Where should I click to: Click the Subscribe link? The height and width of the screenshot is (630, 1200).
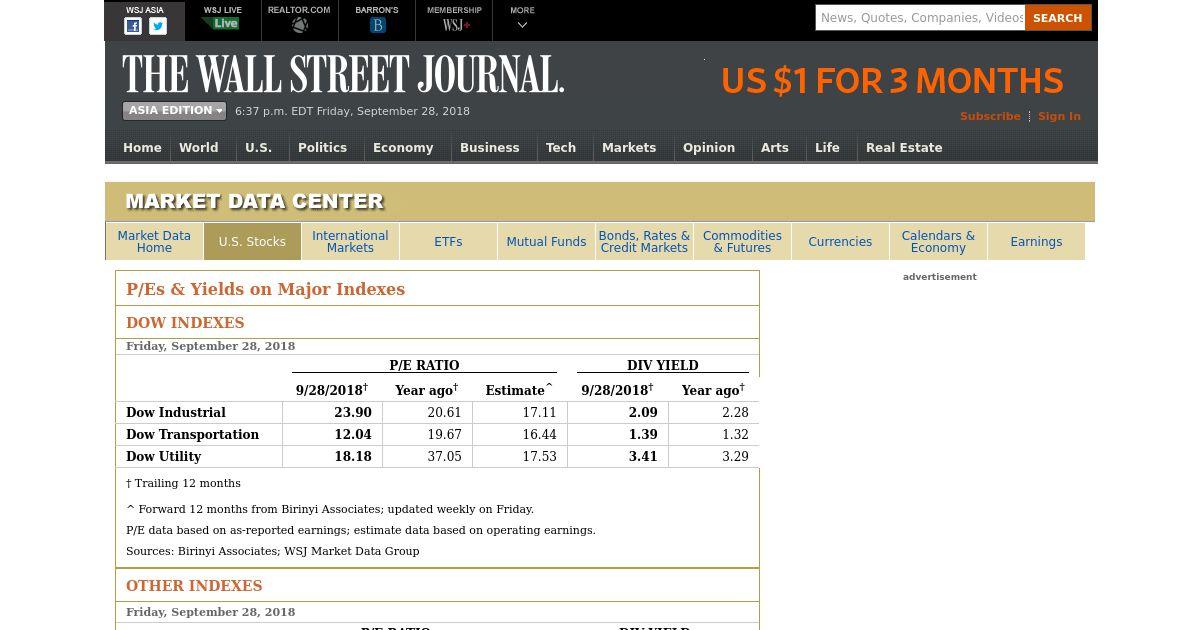(990, 116)
